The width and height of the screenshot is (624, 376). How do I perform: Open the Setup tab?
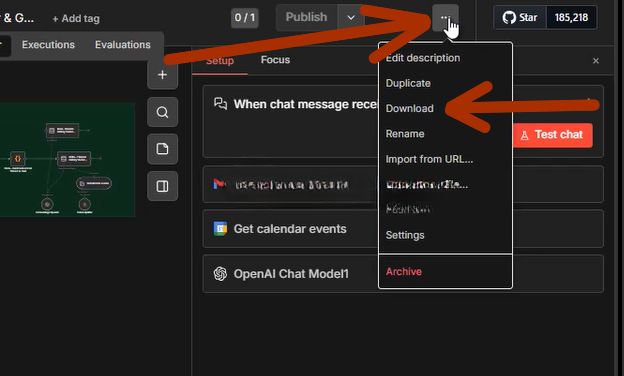click(220, 61)
